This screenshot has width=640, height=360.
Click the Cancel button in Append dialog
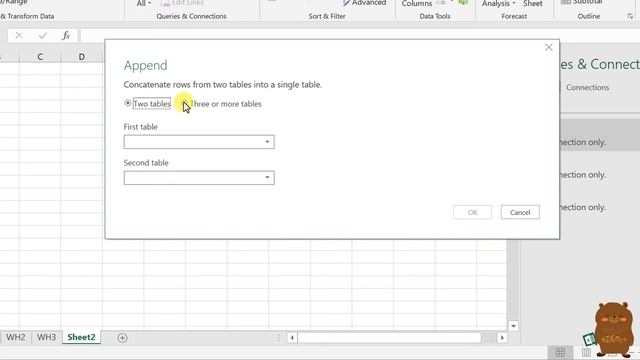point(520,212)
